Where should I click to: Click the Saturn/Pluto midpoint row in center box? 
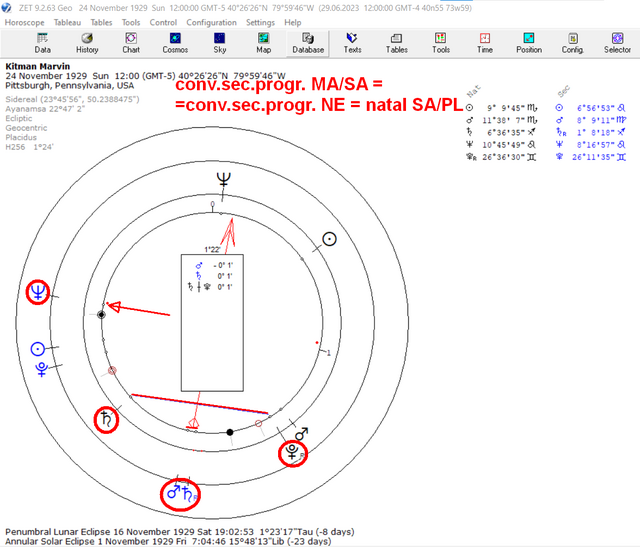211,287
